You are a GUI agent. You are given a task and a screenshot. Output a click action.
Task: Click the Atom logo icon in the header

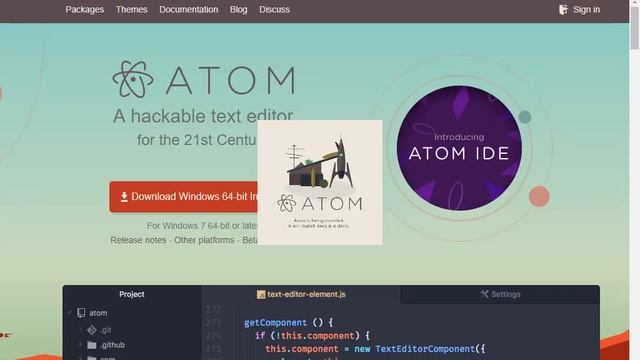coord(133,79)
